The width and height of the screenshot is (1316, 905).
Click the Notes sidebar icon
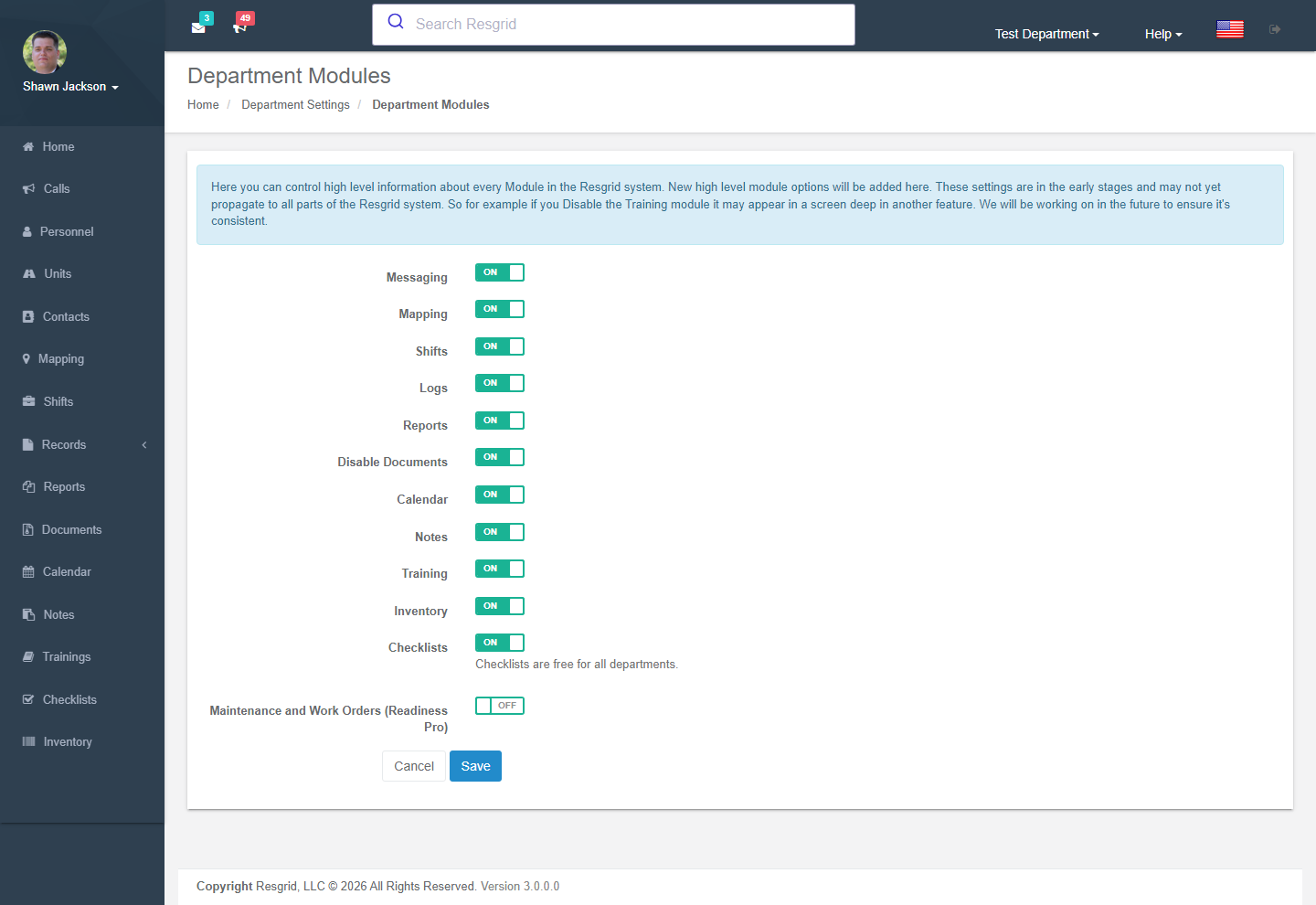(x=29, y=615)
